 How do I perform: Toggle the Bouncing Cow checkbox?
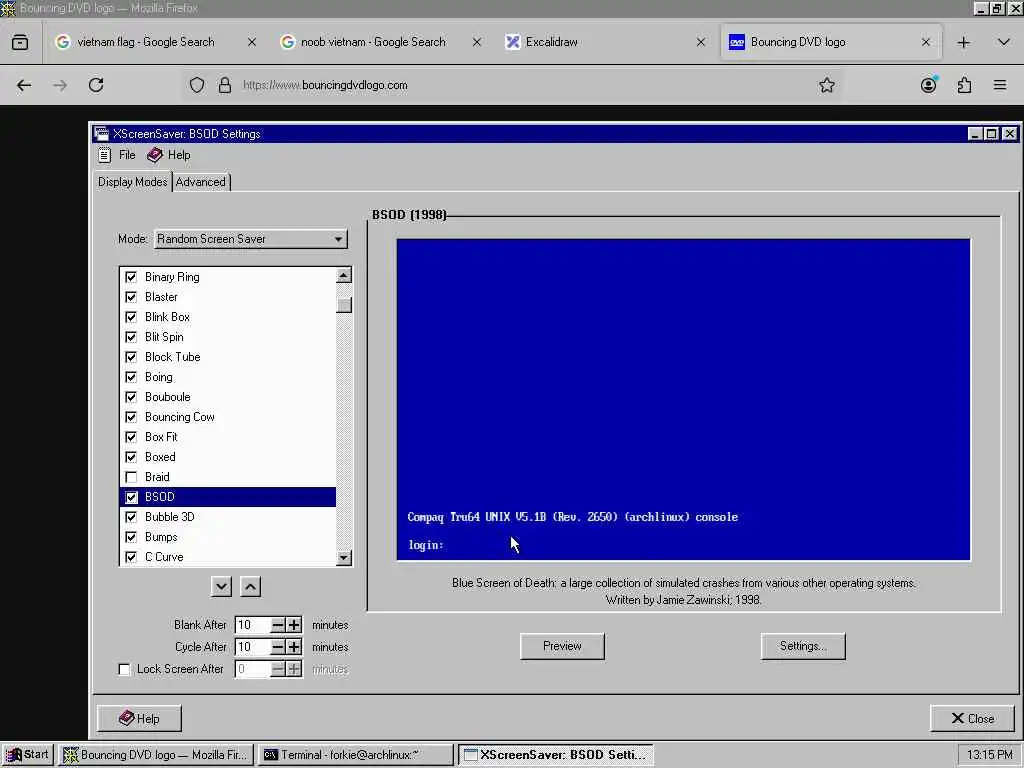(x=131, y=417)
